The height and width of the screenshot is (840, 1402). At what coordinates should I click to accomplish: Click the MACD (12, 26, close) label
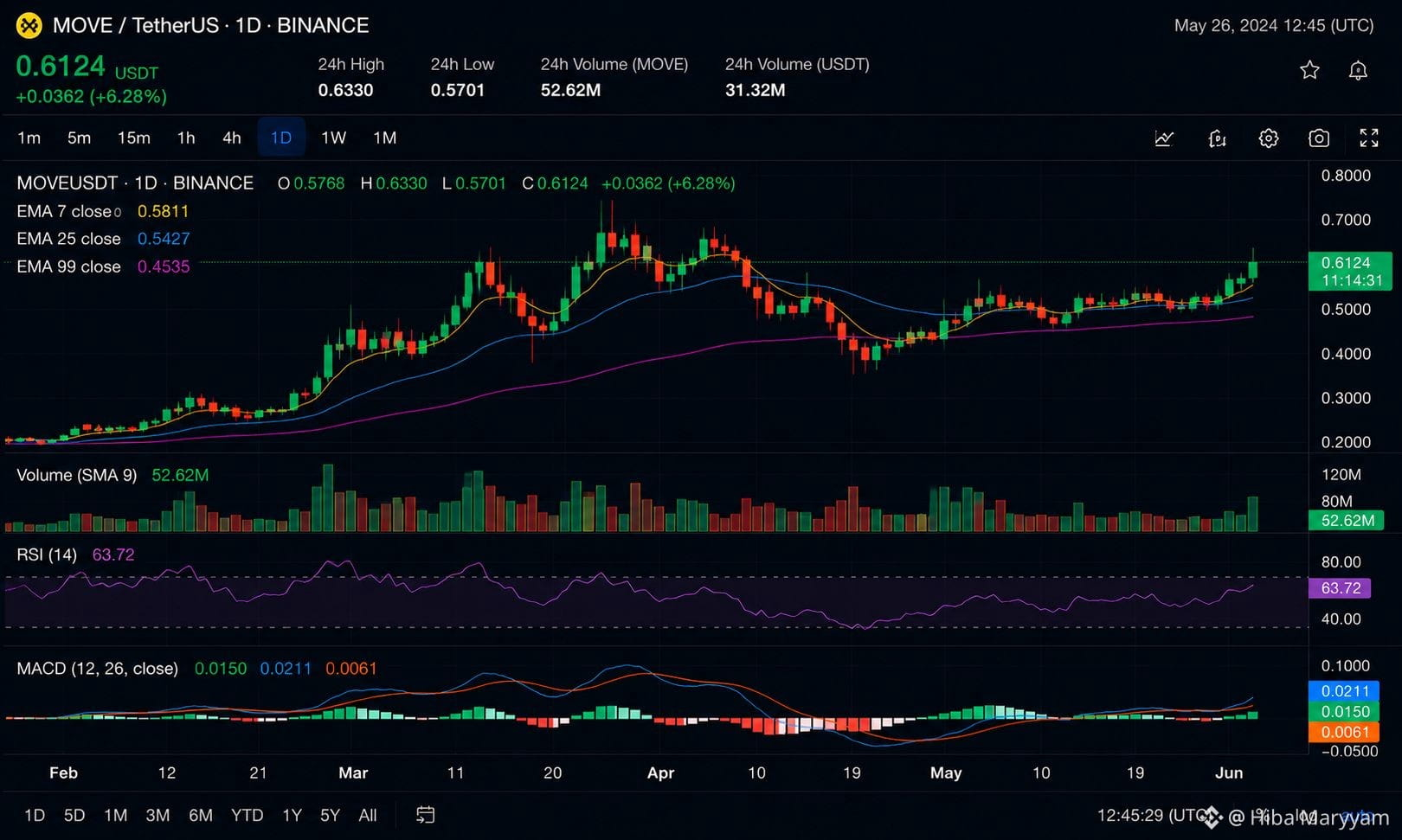97,669
